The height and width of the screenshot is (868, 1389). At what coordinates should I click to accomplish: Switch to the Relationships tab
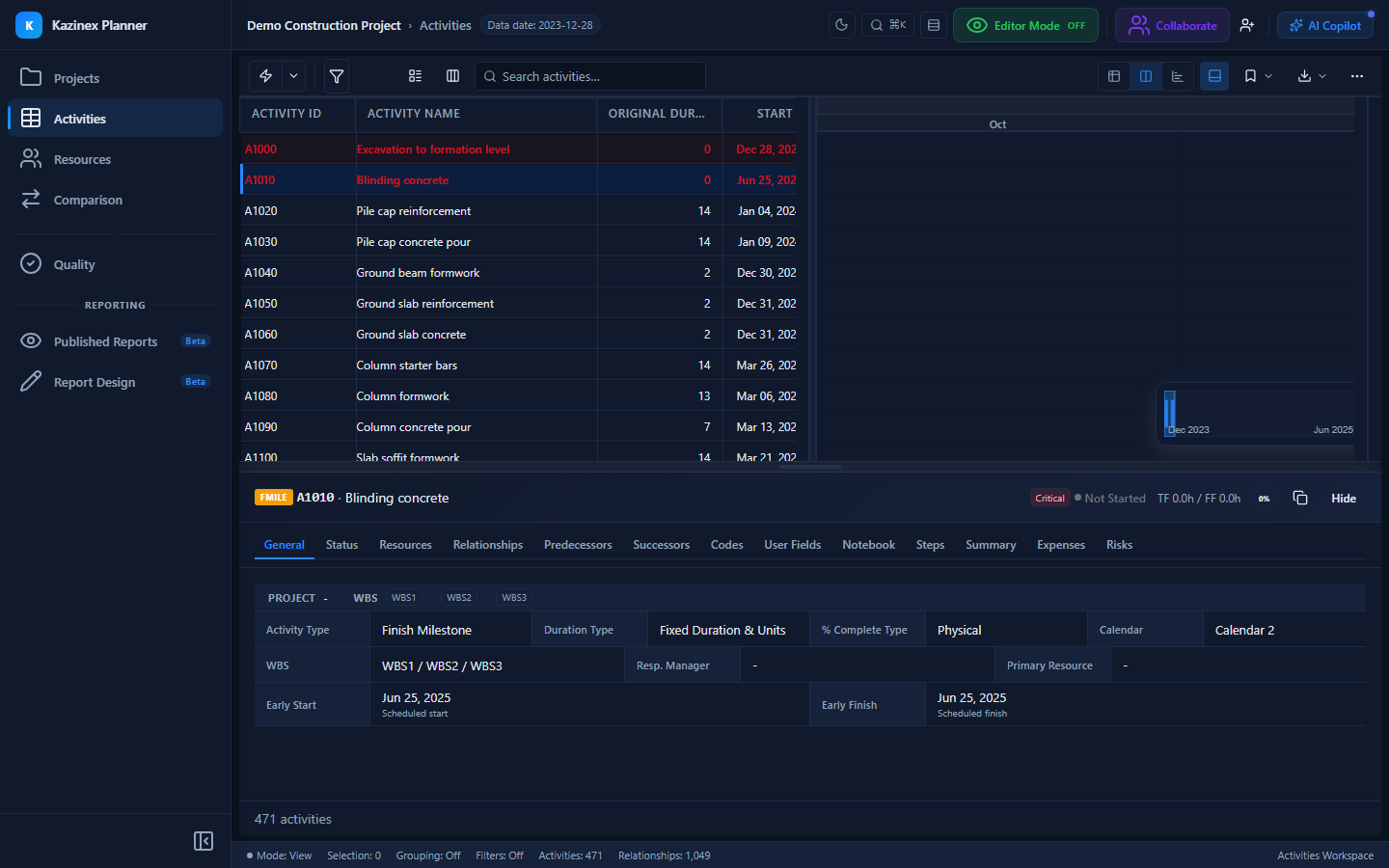(x=488, y=545)
